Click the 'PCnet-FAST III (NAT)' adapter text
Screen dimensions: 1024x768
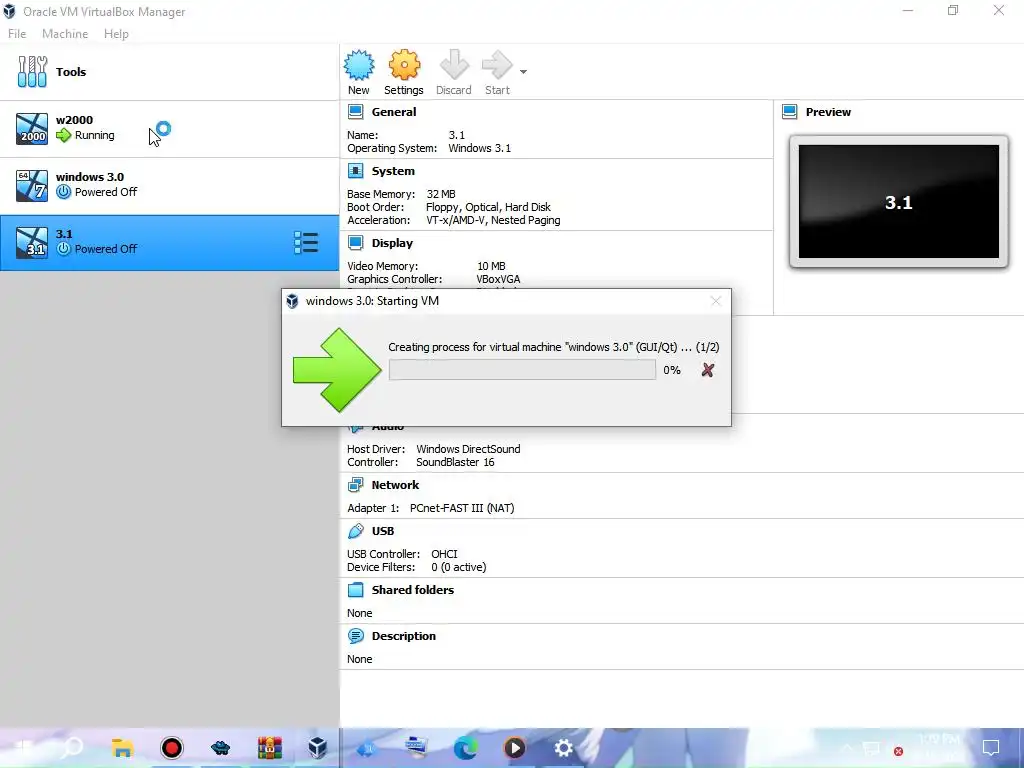(462, 508)
